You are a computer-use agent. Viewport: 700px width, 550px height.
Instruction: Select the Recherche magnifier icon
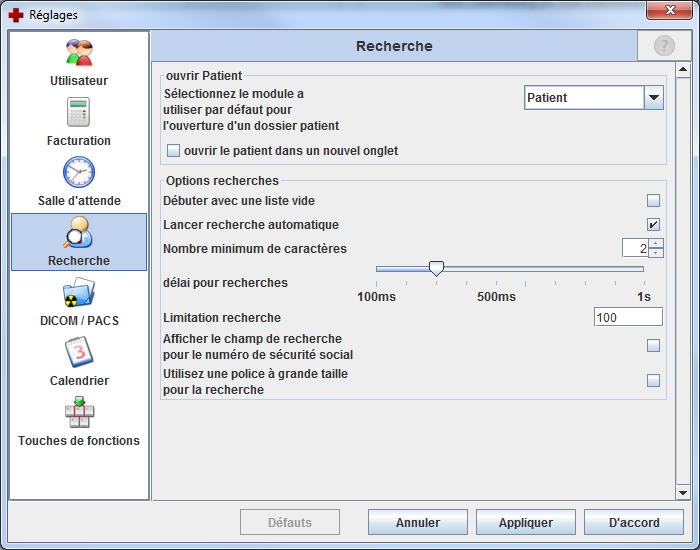[79, 232]
